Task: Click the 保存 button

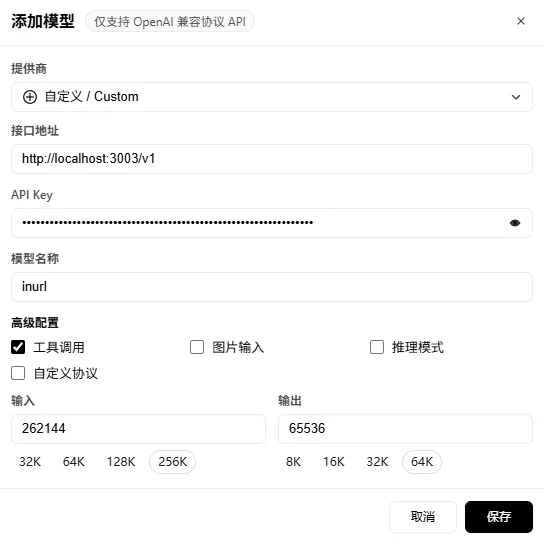Action: (499, 517)
